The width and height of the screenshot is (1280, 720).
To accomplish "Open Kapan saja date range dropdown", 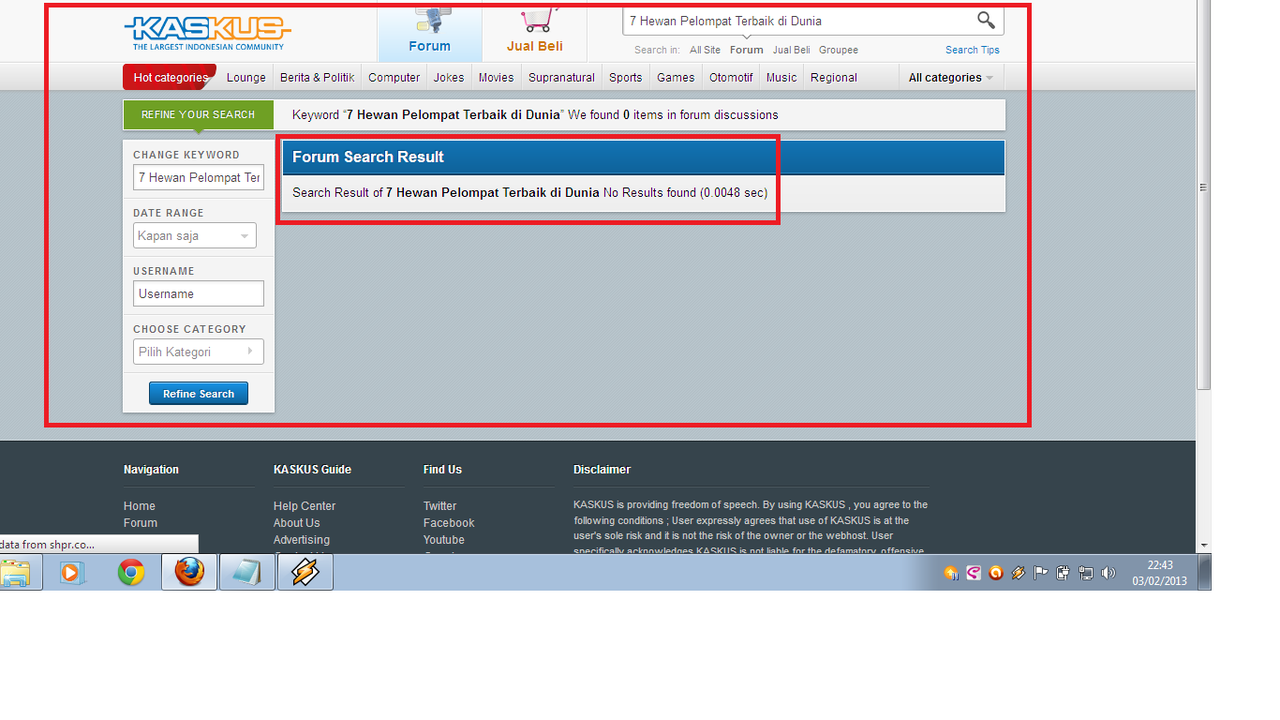I will (195, 236).
